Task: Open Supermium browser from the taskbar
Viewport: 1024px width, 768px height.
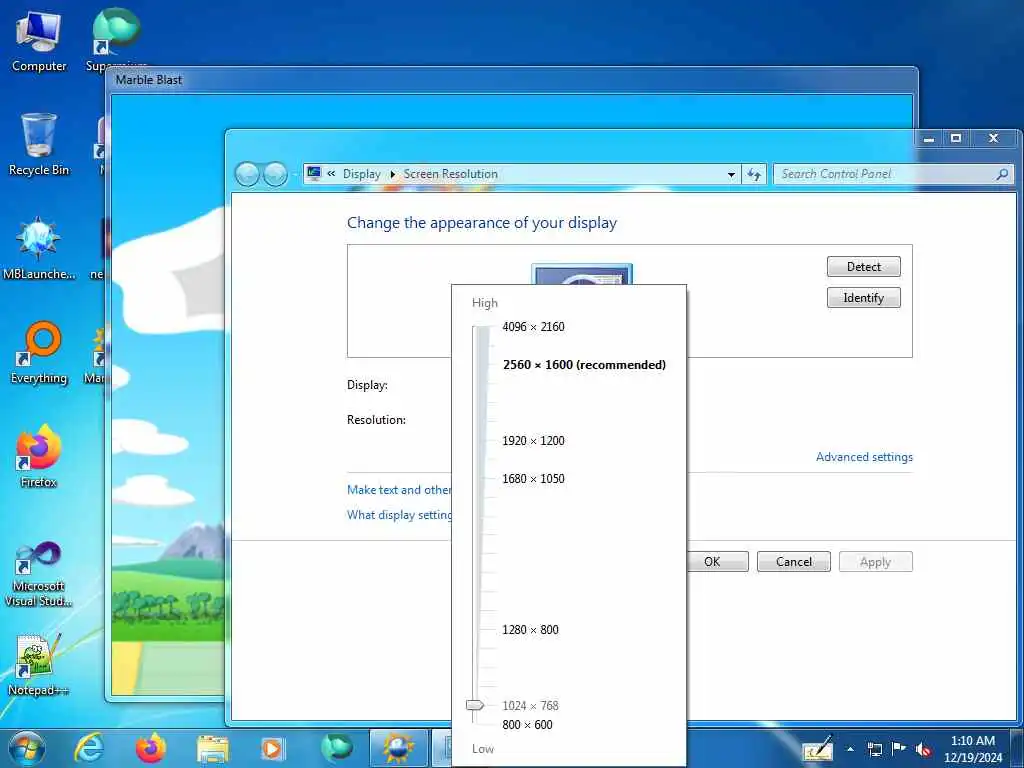Action: 336,748
